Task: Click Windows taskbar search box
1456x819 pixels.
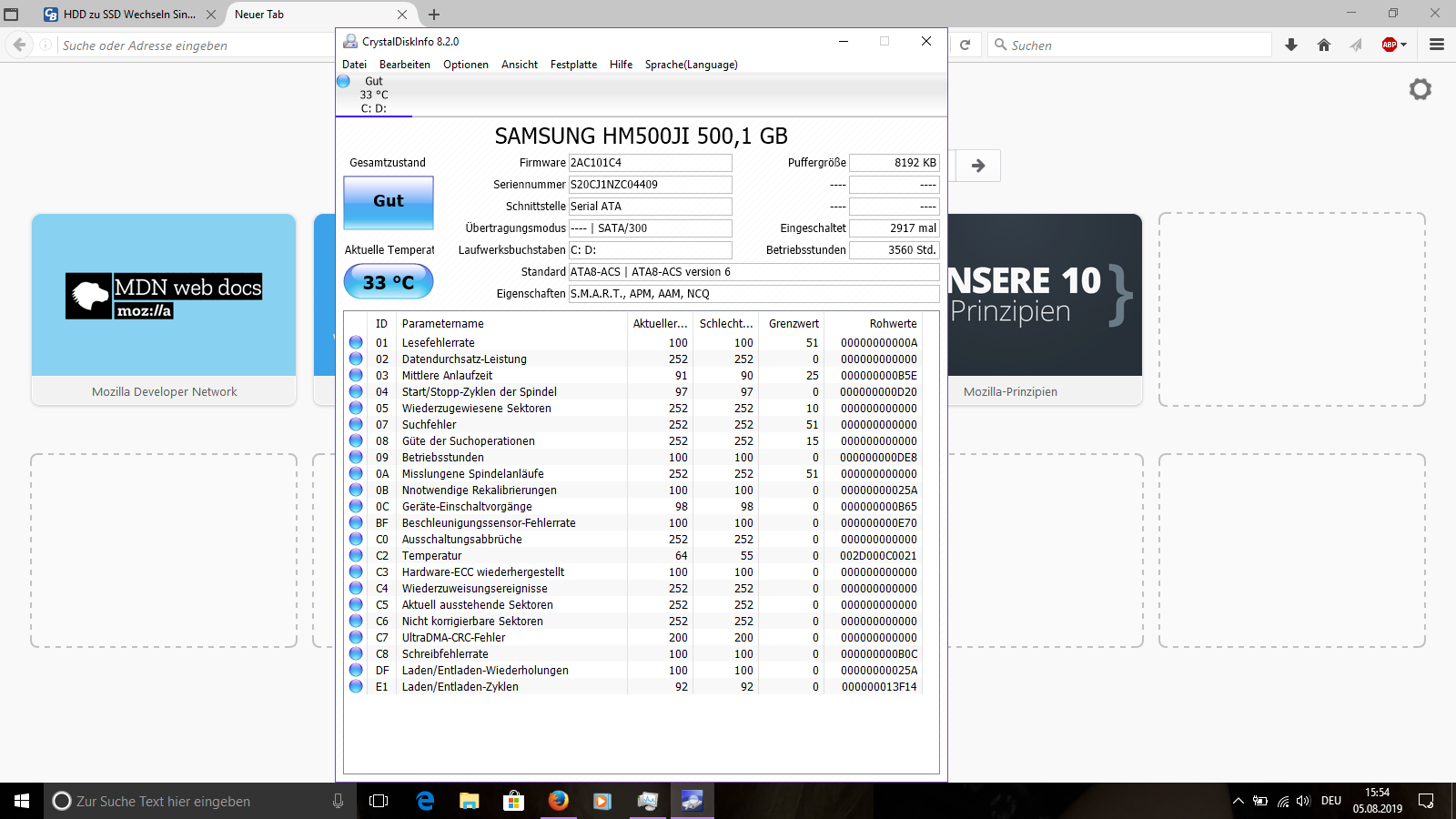Action: pyautogui.click(x=200, y=801)
